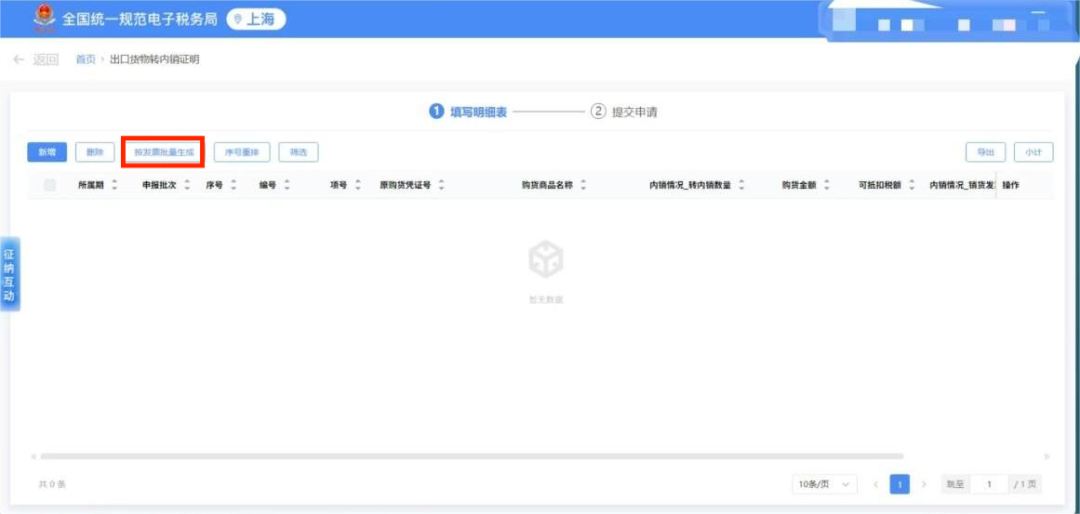Click the jump-to page number input

pos(989,484)
